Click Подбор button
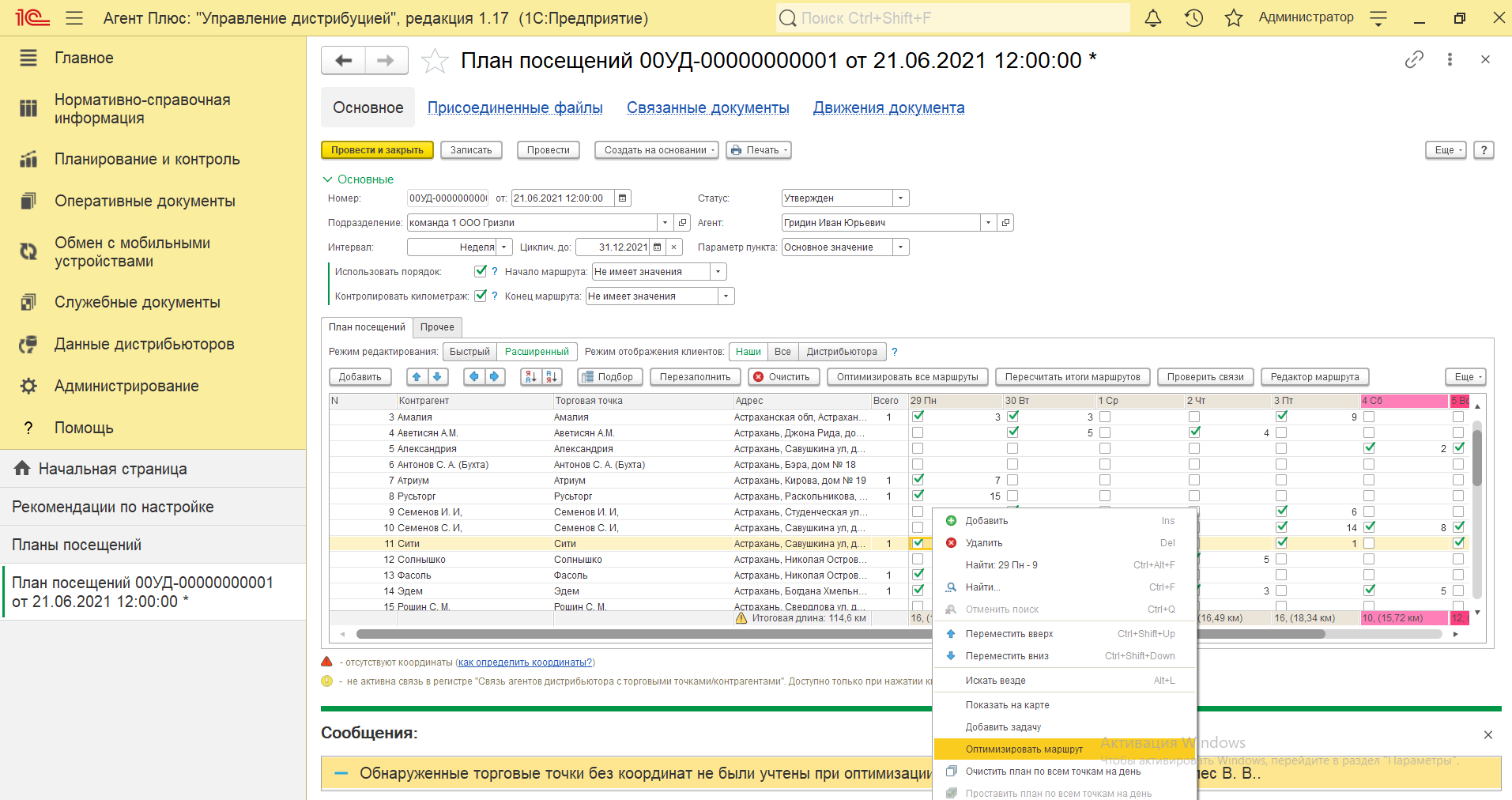Screen dimensions: 1512x800 pyautogui.click(x=609, y=377)
